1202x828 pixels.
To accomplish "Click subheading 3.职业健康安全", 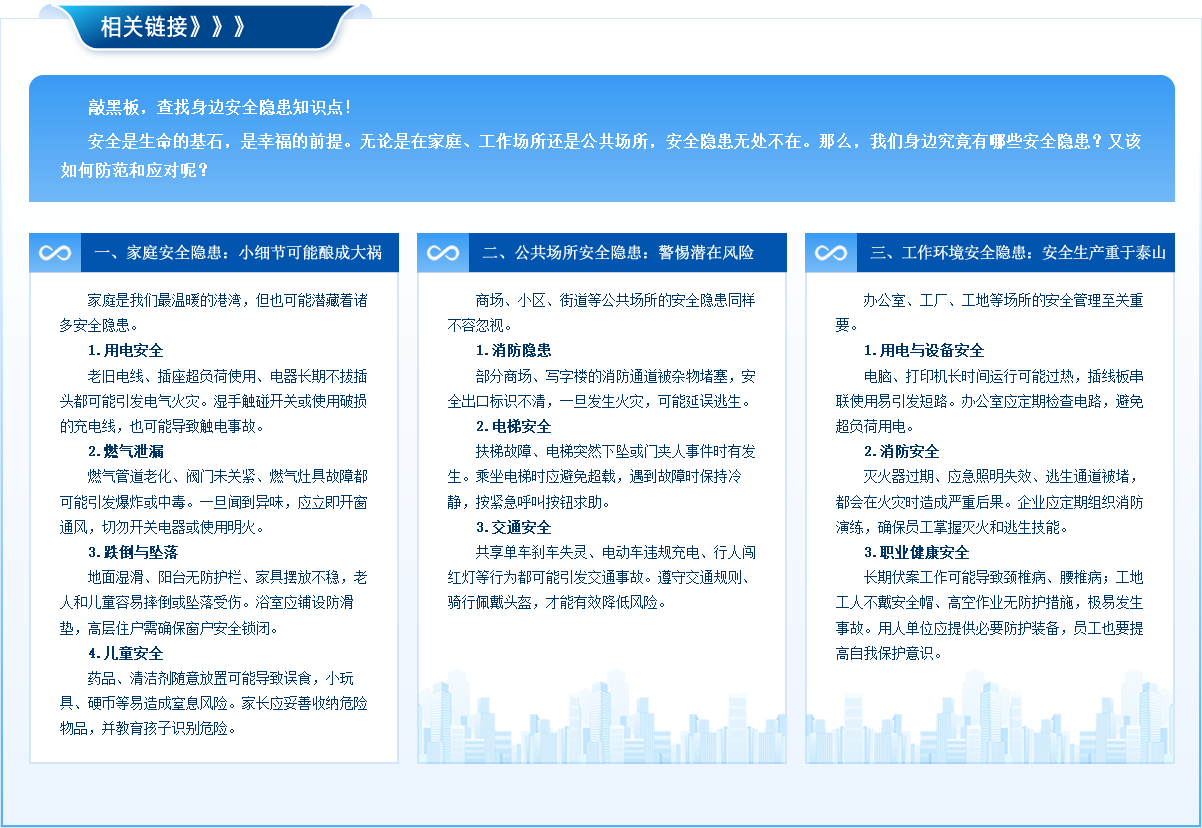I will pos(917,553).
